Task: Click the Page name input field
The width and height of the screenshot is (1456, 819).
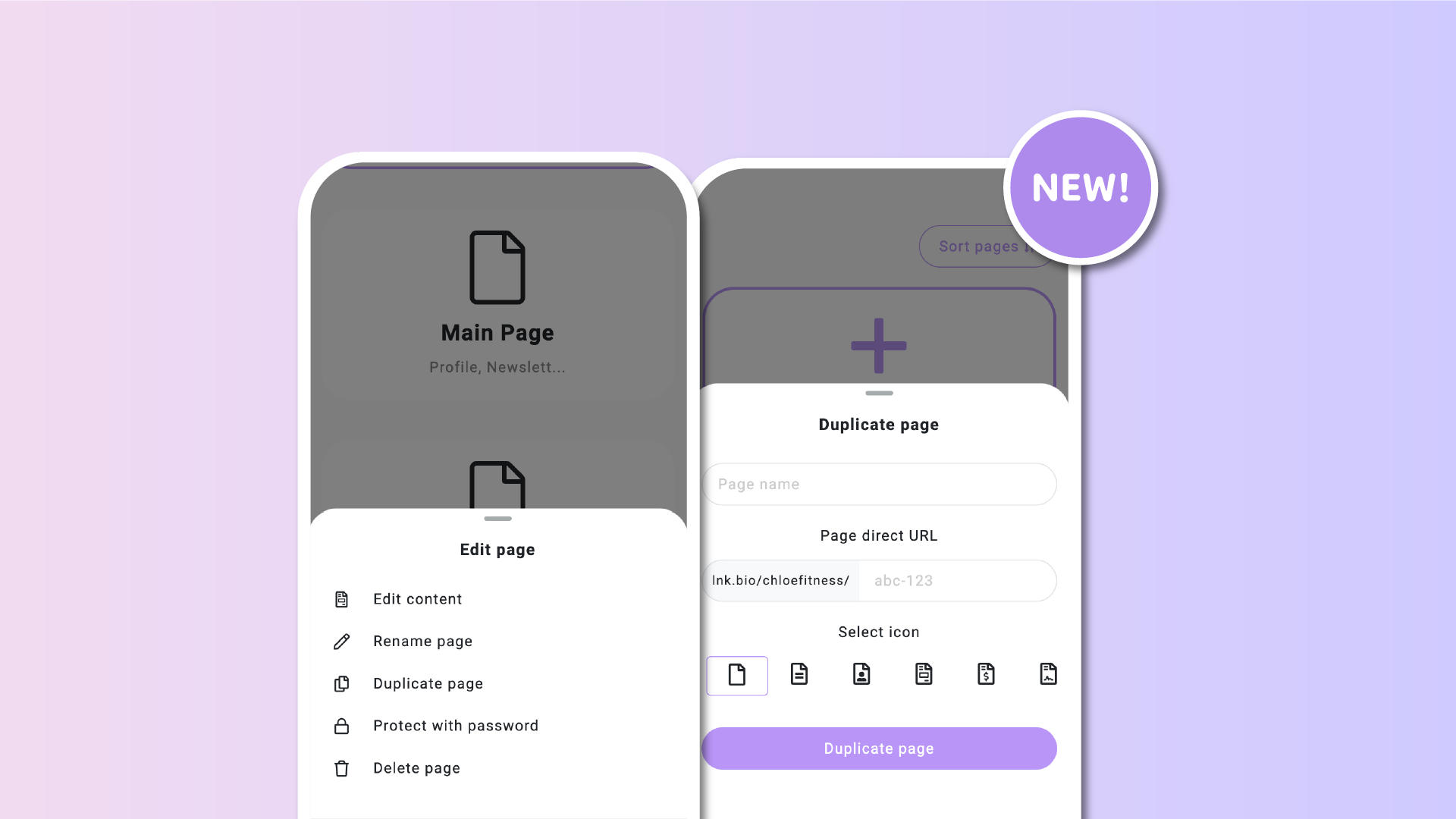Action: tap(878, 483)
